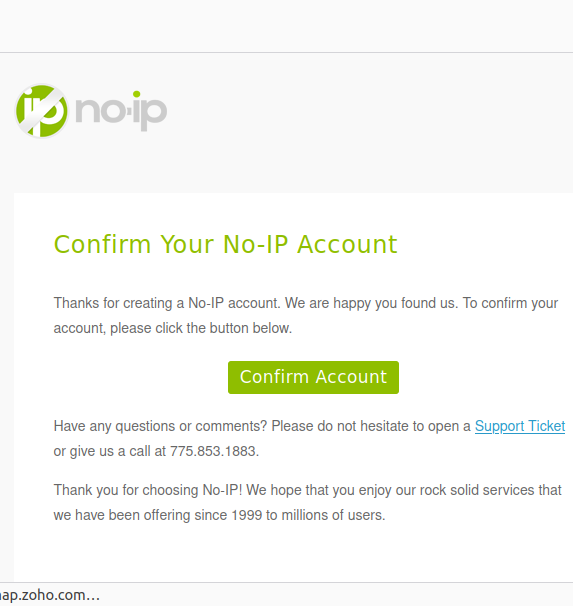Open the Support Ticket link
The height and width of the screenshot is (606, 573).
click(520, 426)
